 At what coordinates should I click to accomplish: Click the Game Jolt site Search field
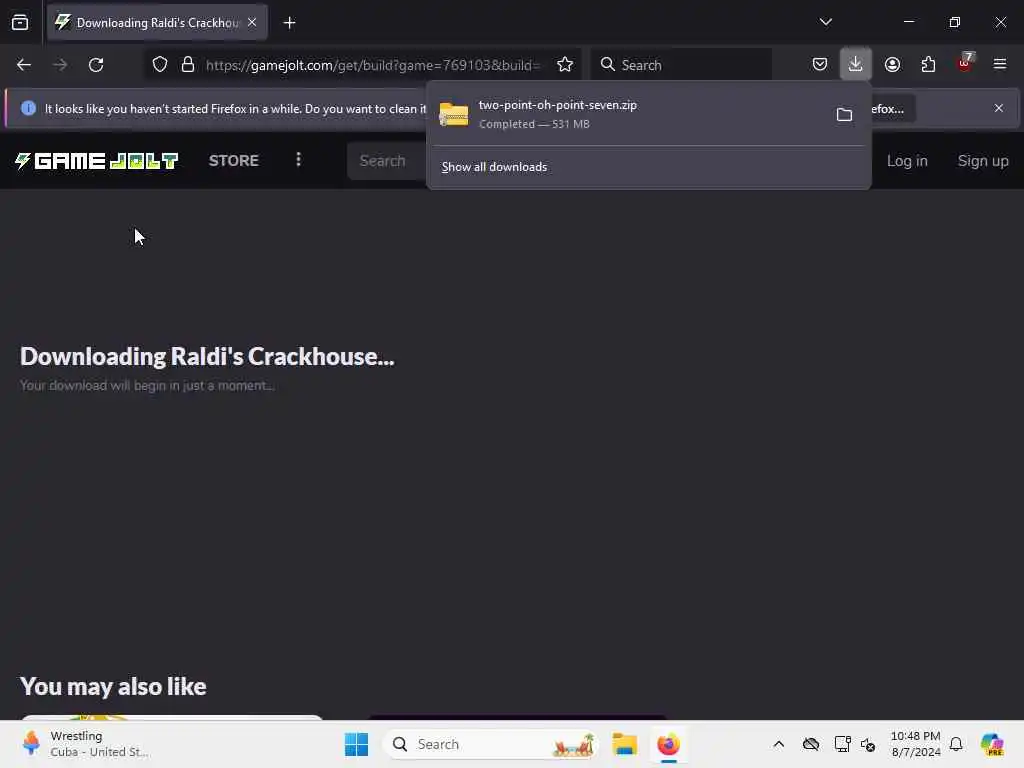[x=387, y=161]
